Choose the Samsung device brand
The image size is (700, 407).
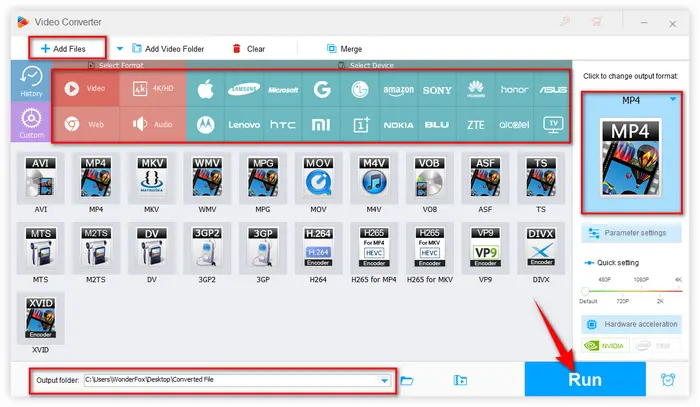point(244,89)
